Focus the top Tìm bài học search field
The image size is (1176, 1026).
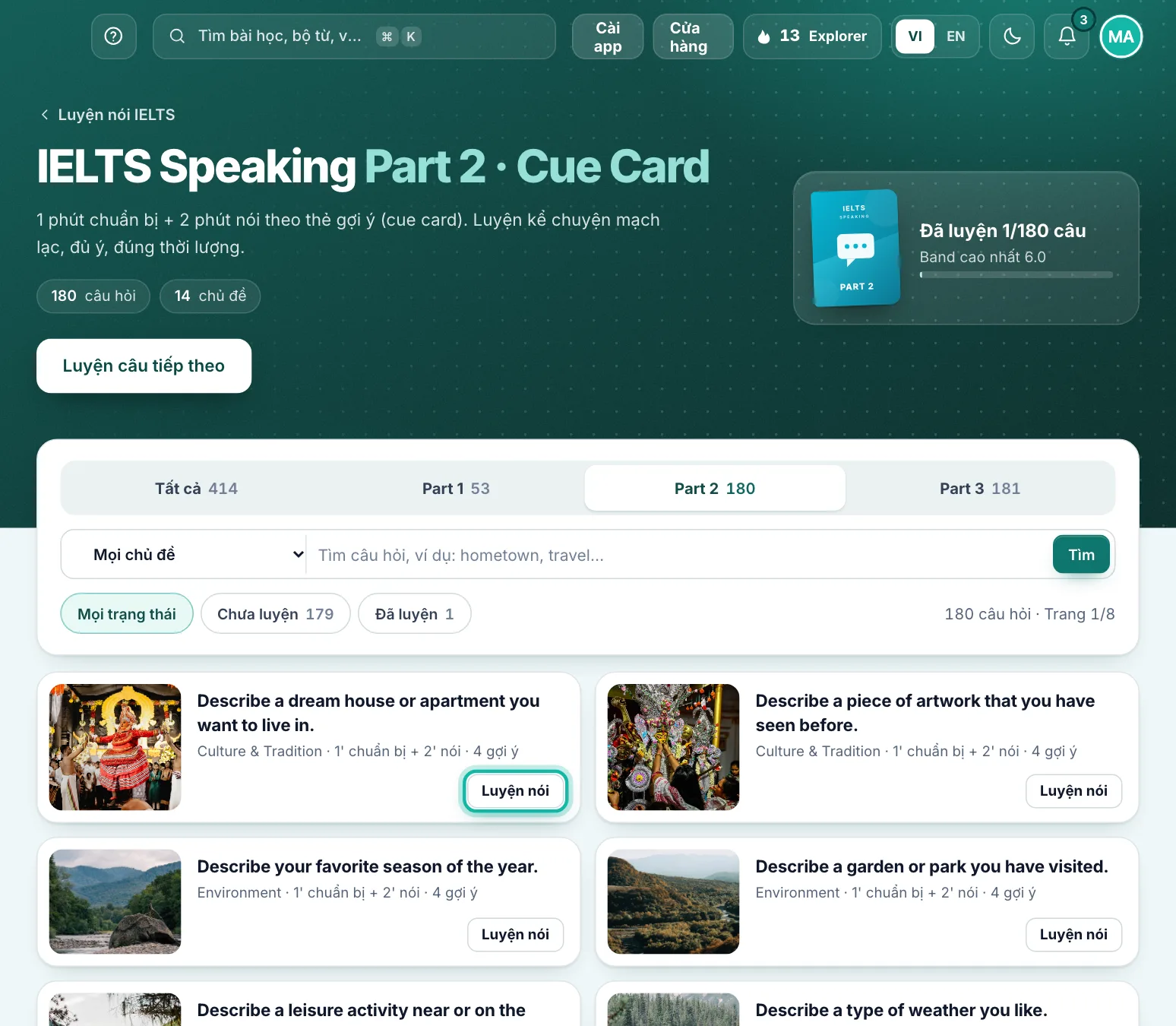click(x=354, y=36)
